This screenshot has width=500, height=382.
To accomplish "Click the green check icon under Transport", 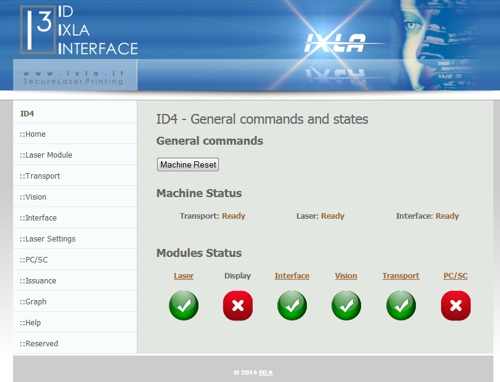I will [x=401, y=305].
